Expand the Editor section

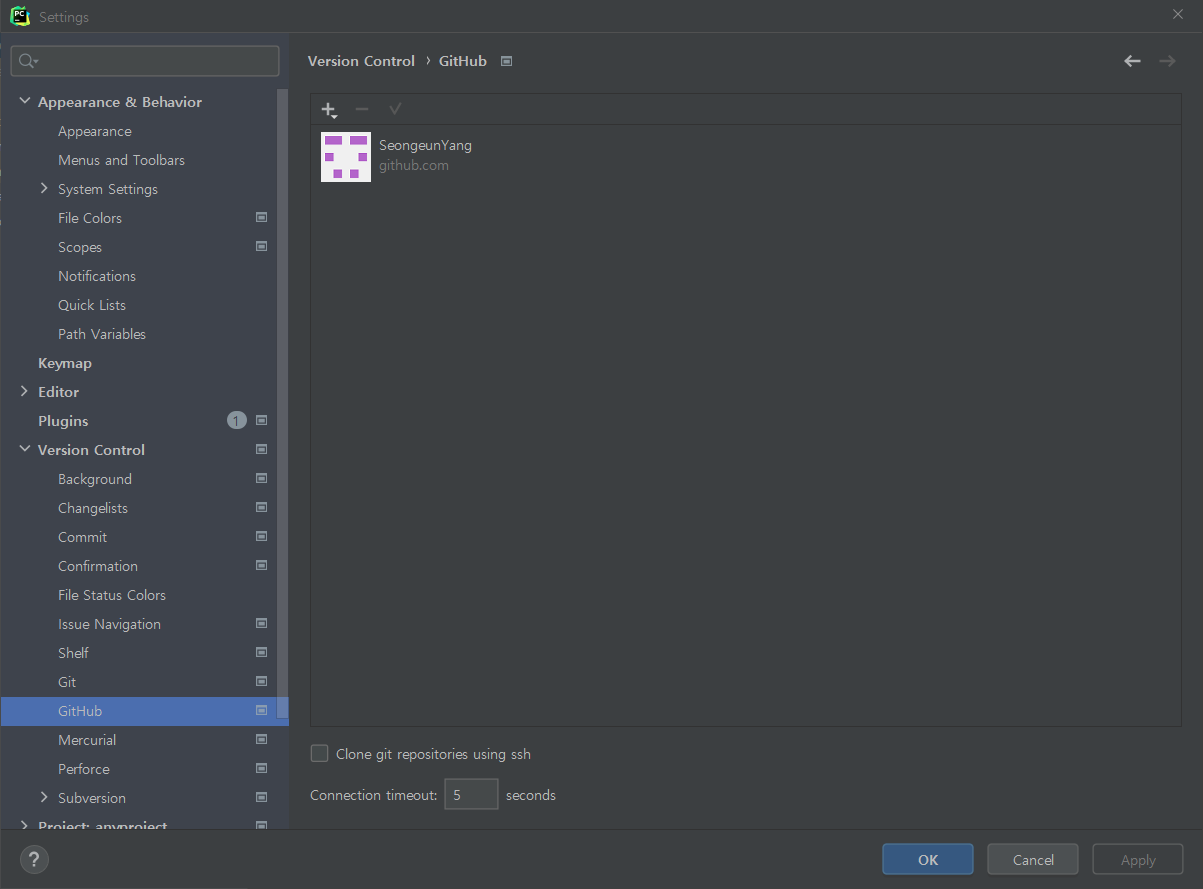pyautogui.click(x=24, y=391)
